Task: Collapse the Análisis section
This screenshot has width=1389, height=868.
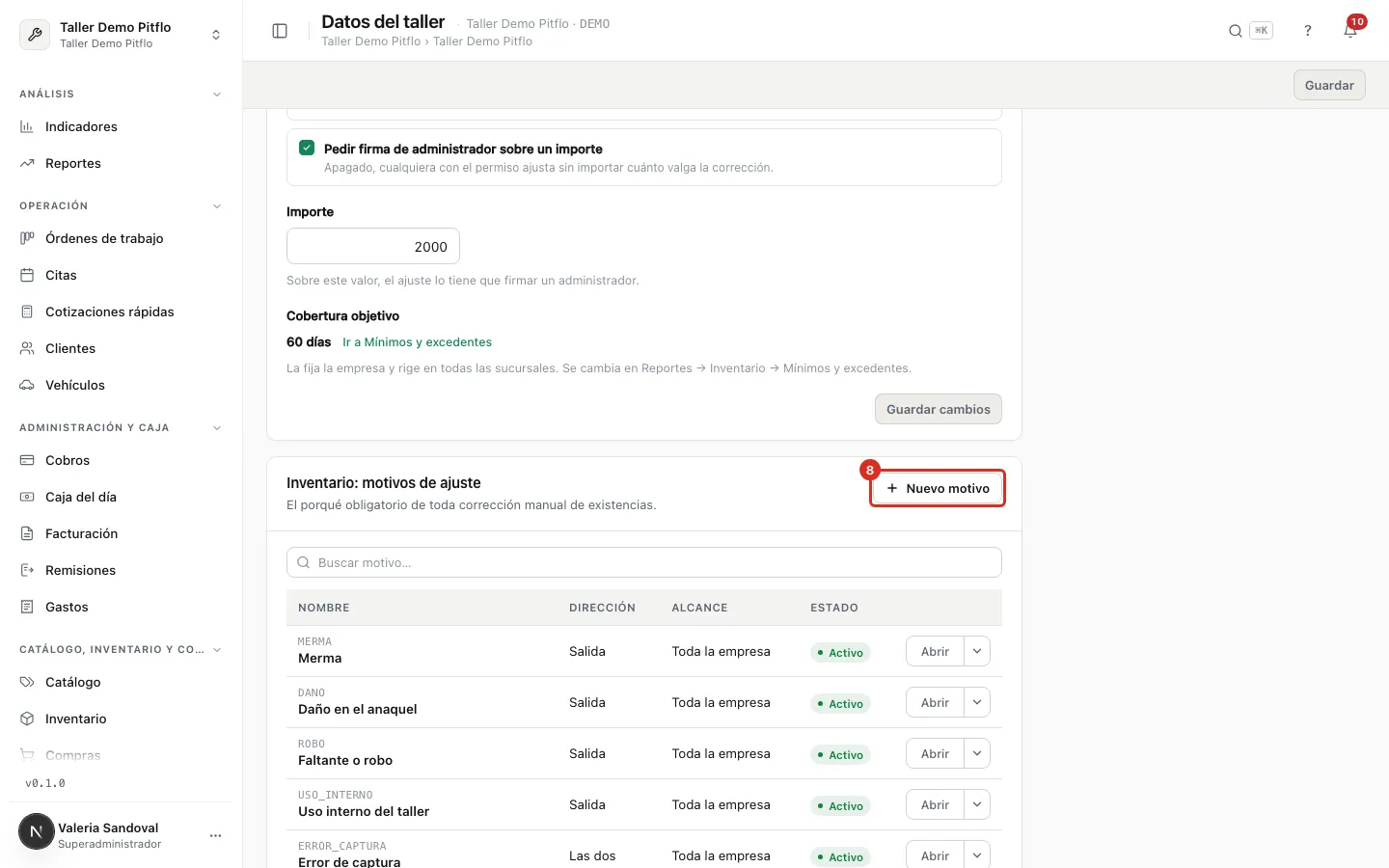Action: (217, 95)
